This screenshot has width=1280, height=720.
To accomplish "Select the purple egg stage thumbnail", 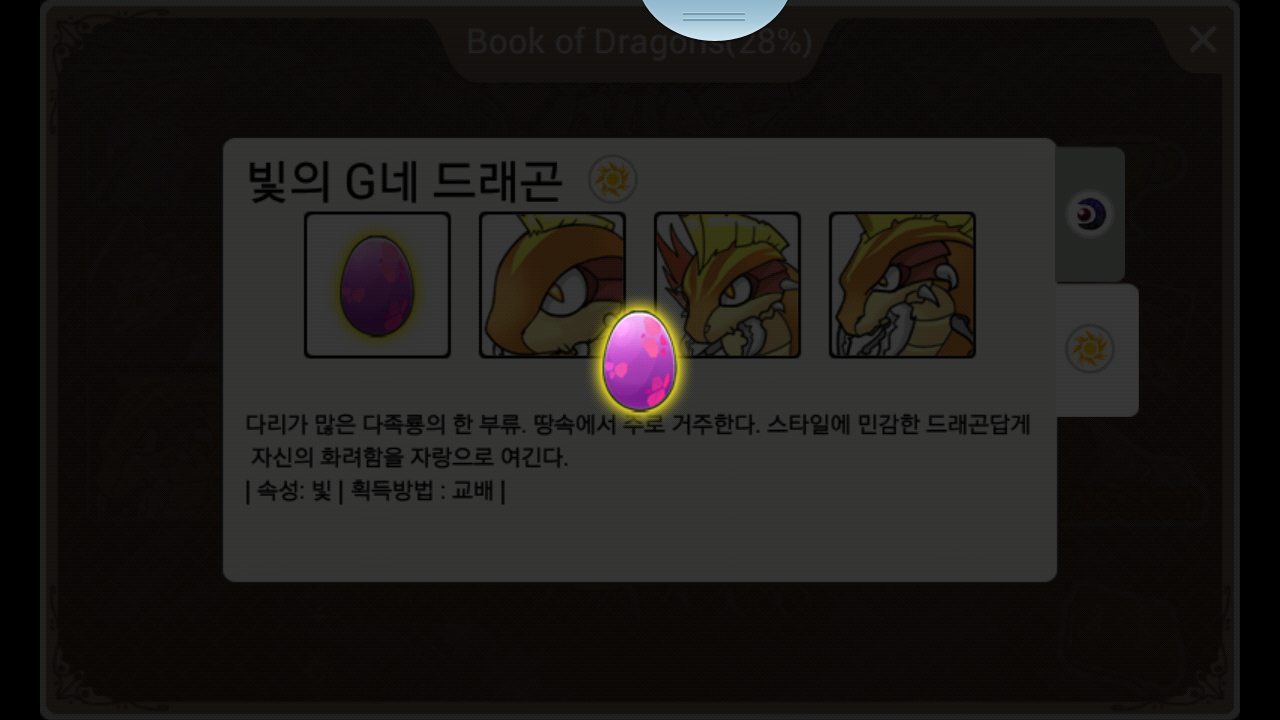I will [377, 285].
